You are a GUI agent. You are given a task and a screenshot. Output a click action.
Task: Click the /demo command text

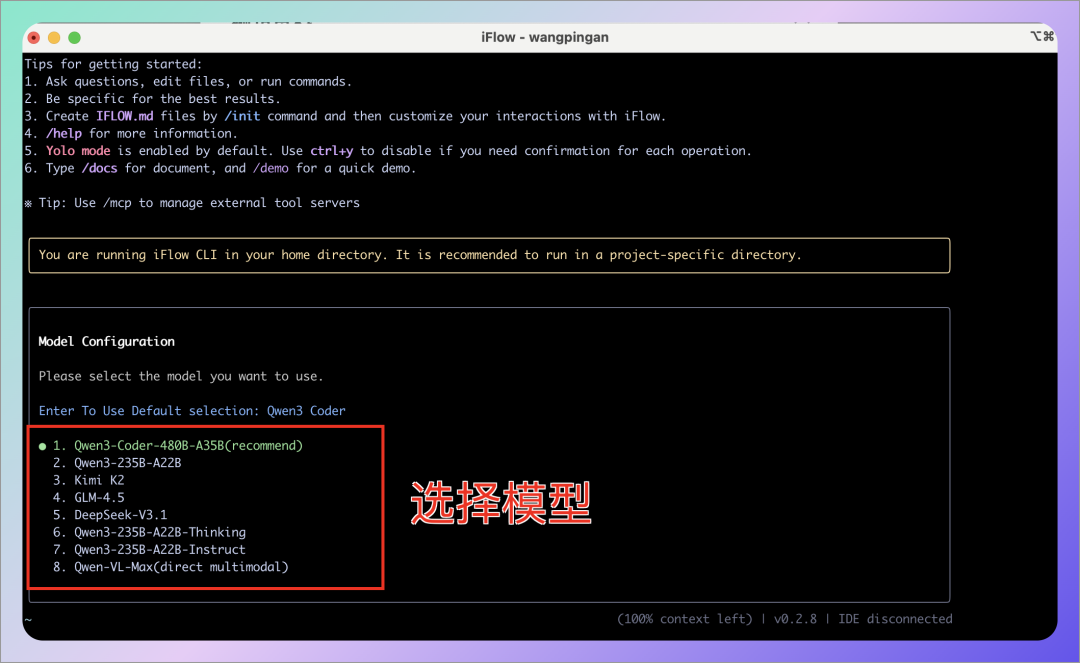point(271,168)
